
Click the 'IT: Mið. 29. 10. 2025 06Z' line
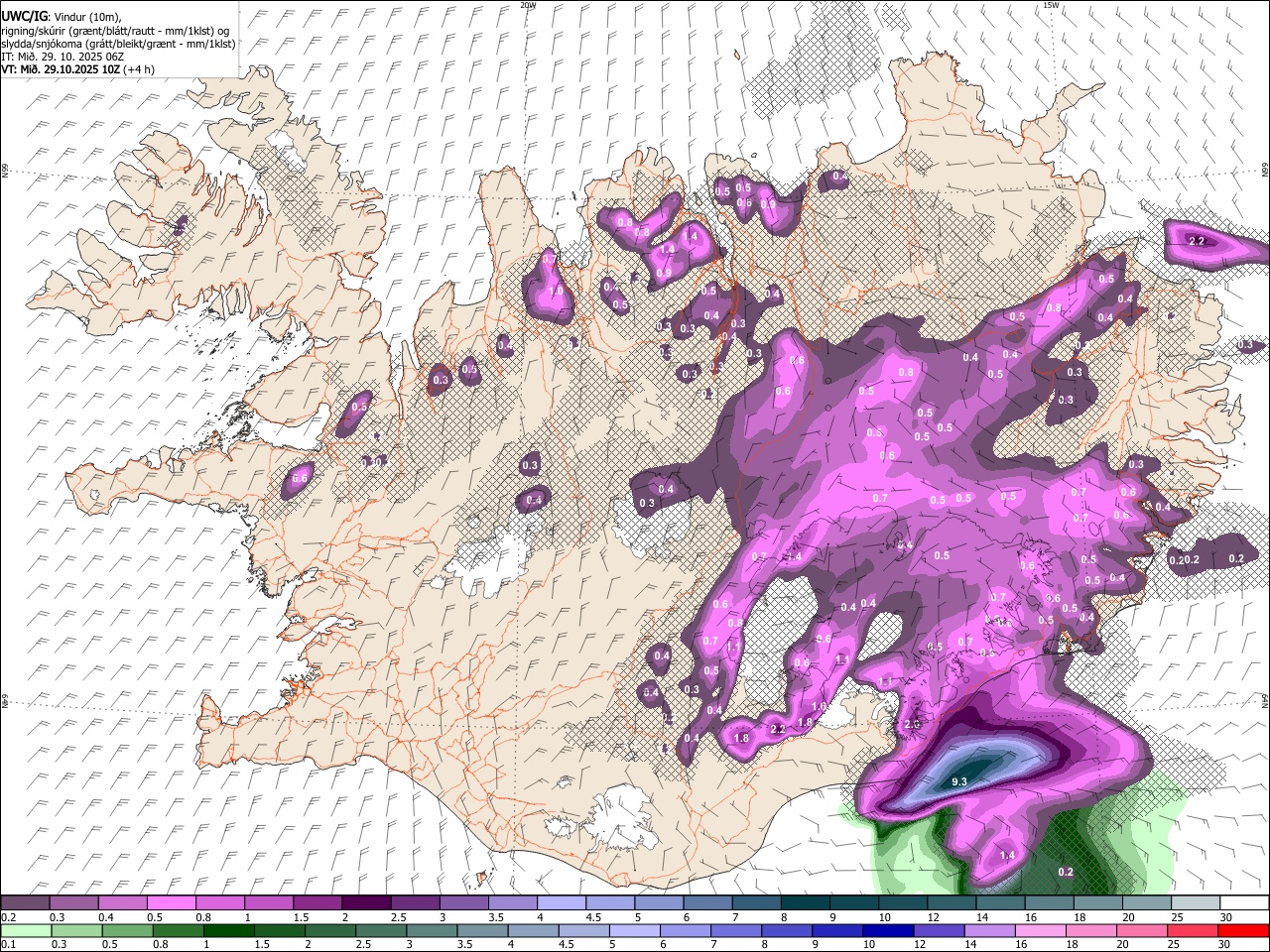coord(63,57)
